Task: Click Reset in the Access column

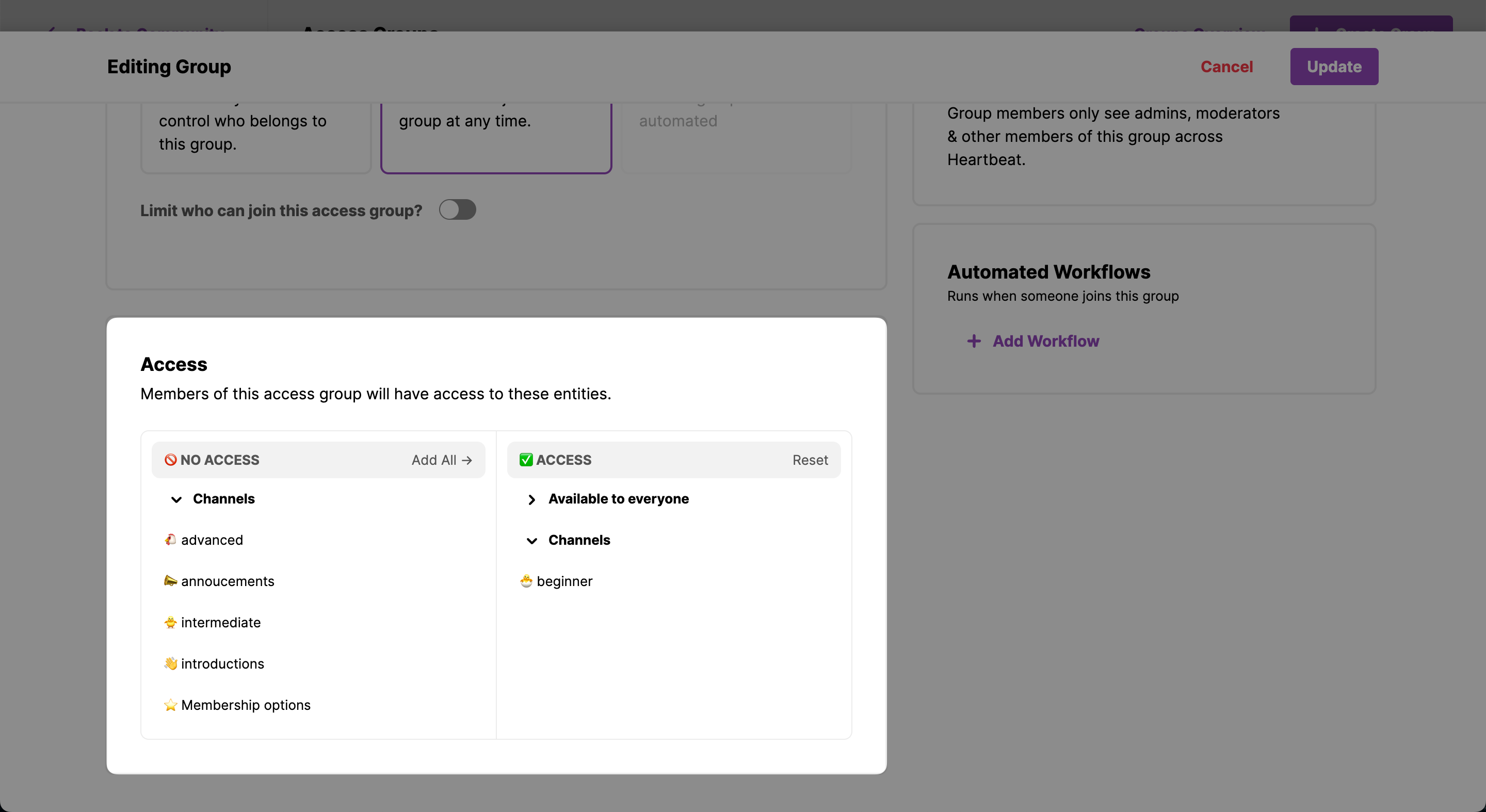Action: (810, 460)
